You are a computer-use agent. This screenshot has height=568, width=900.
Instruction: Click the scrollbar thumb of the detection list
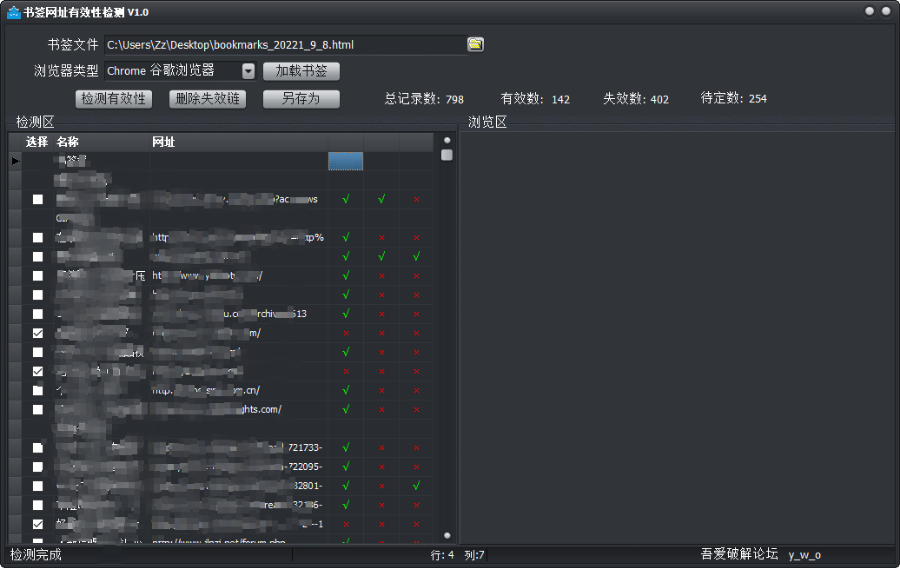pos(447,155)
